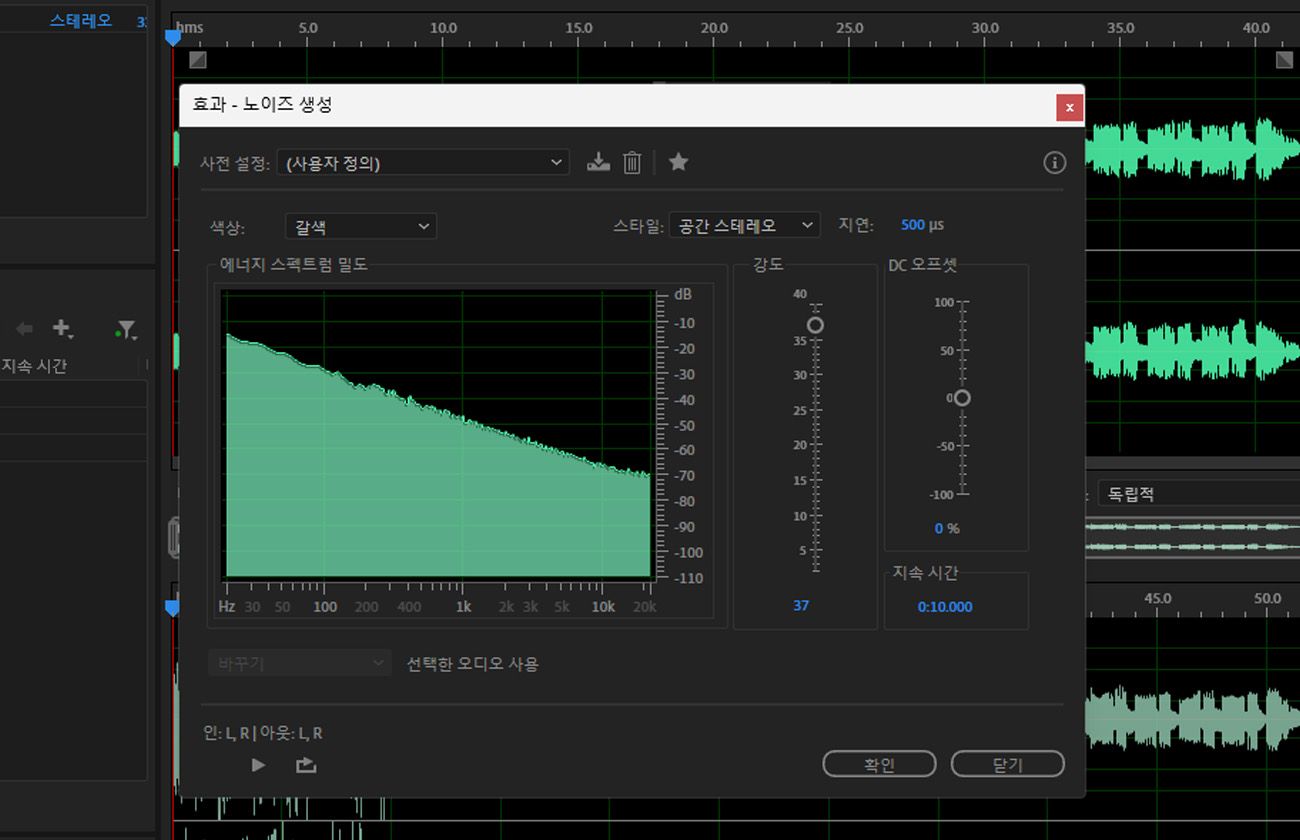Click the fade handle above the waveform
1300x840 pixels.
197,60
